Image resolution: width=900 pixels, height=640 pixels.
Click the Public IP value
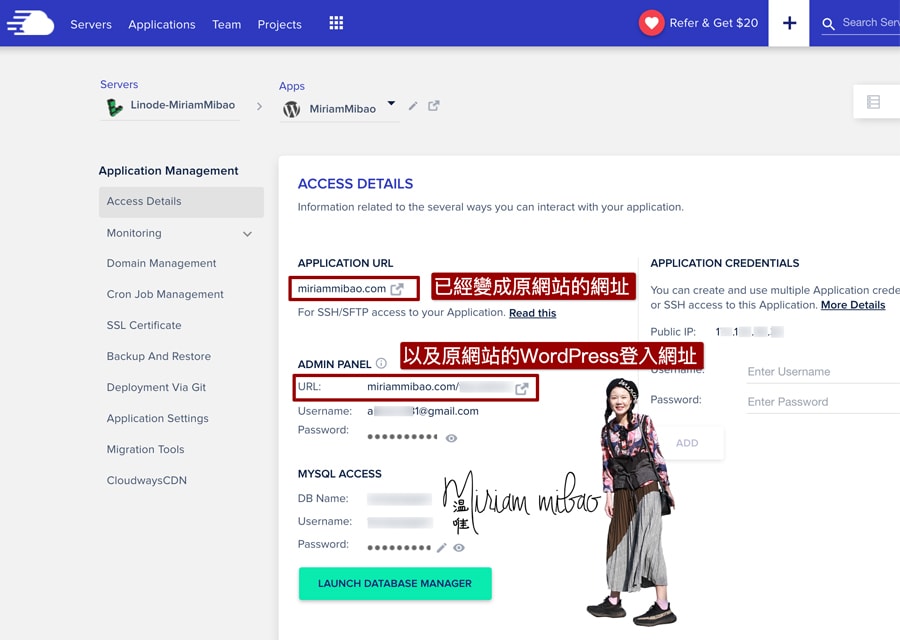point(749,332)
